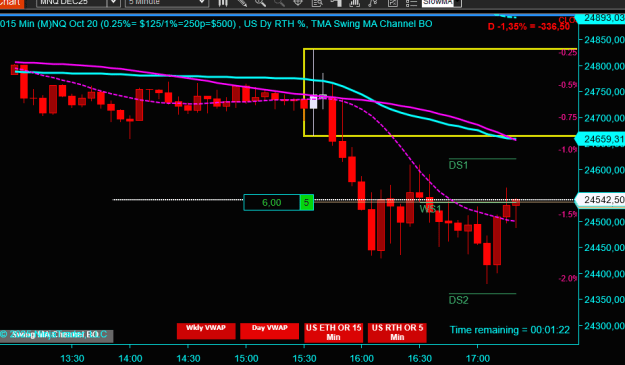Open the drawing tools pencil icon
Screen dimensions: 625x365
point(242,3)
